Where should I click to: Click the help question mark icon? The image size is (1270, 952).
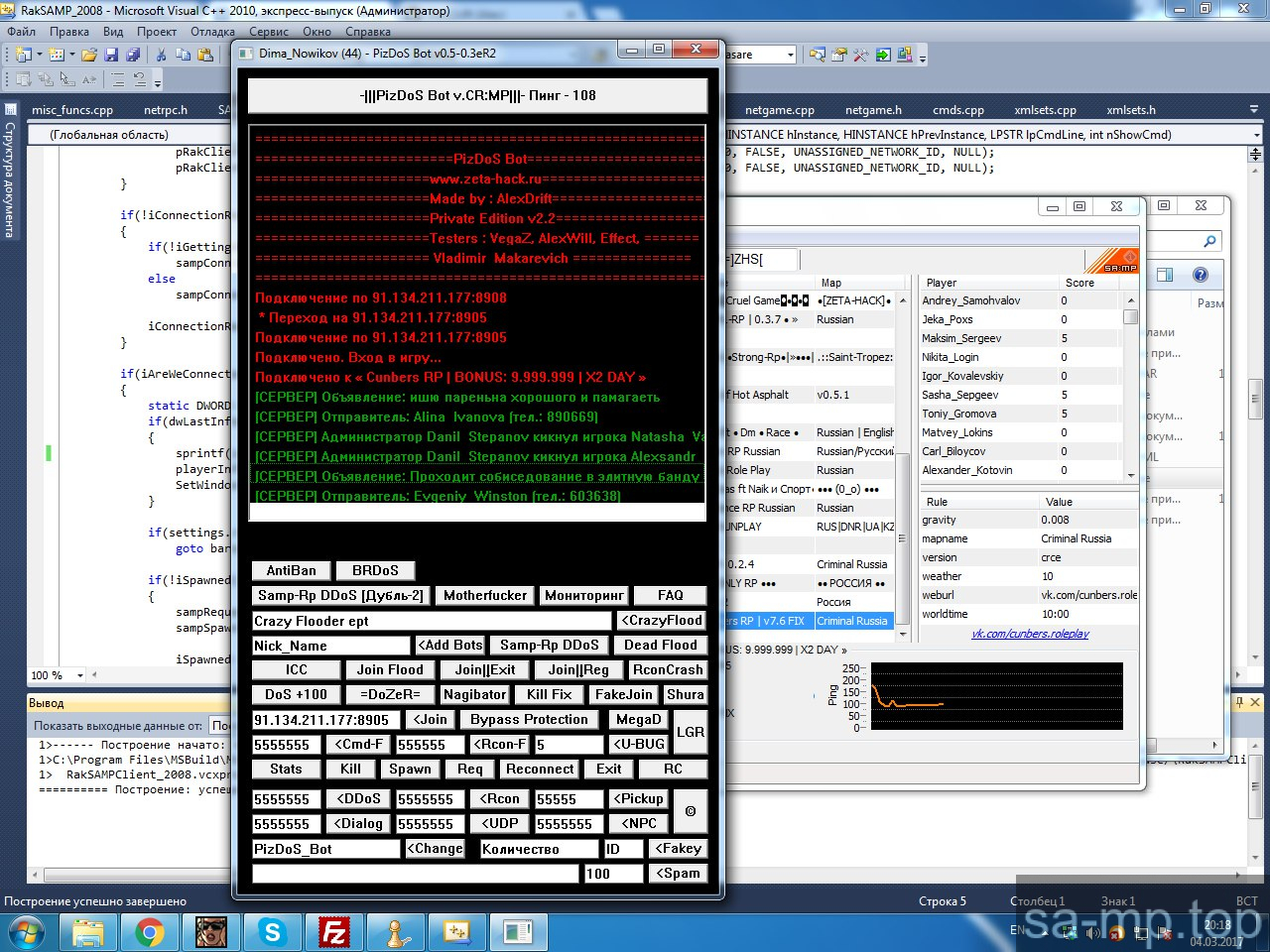[1200, 275]
